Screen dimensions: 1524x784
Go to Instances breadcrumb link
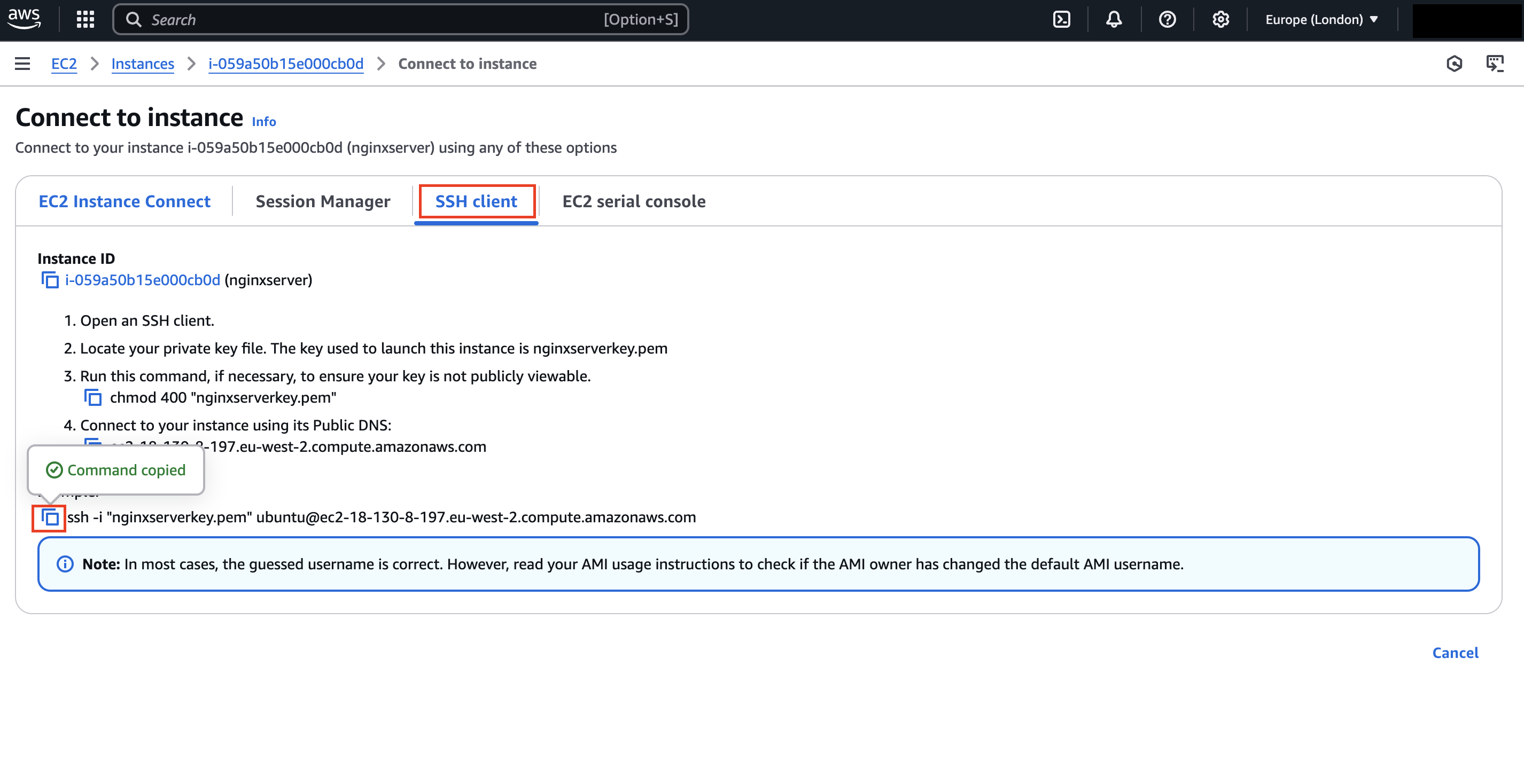(143, 64)
